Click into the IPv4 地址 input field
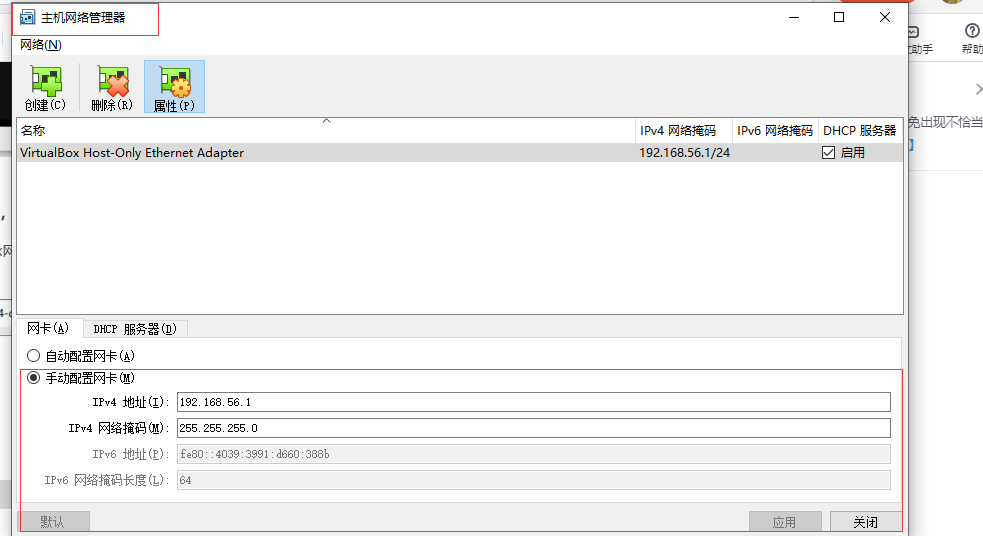This screenshot has height=536, width=983. pyautogui.click(x=534, y=402)
